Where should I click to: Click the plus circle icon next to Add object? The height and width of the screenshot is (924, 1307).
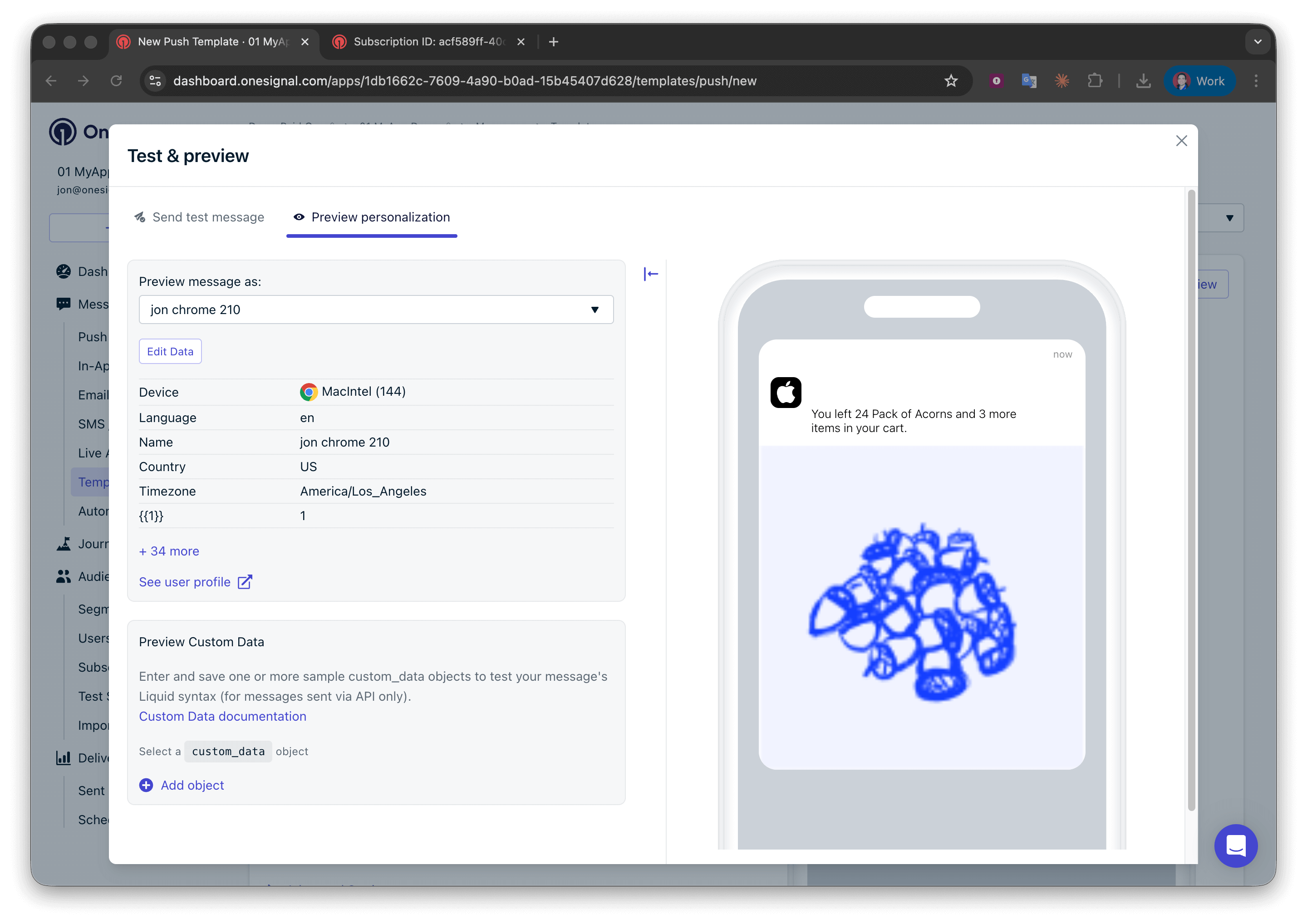tap(146, 785)
